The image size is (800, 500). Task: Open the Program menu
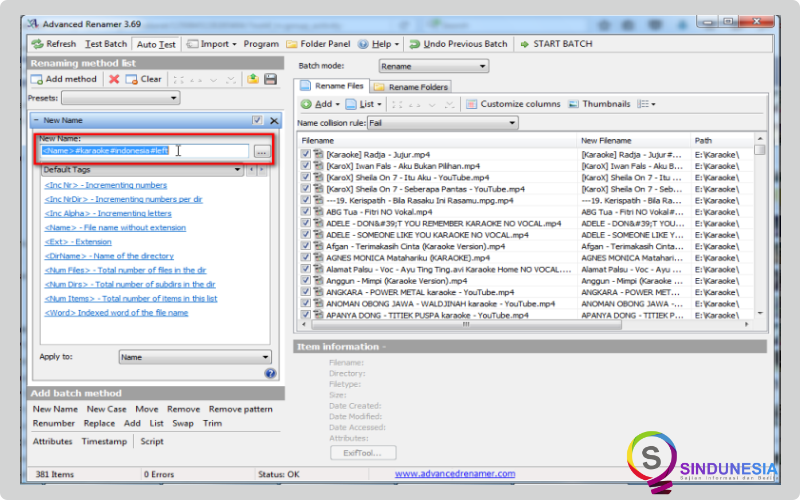pos(261,44)
